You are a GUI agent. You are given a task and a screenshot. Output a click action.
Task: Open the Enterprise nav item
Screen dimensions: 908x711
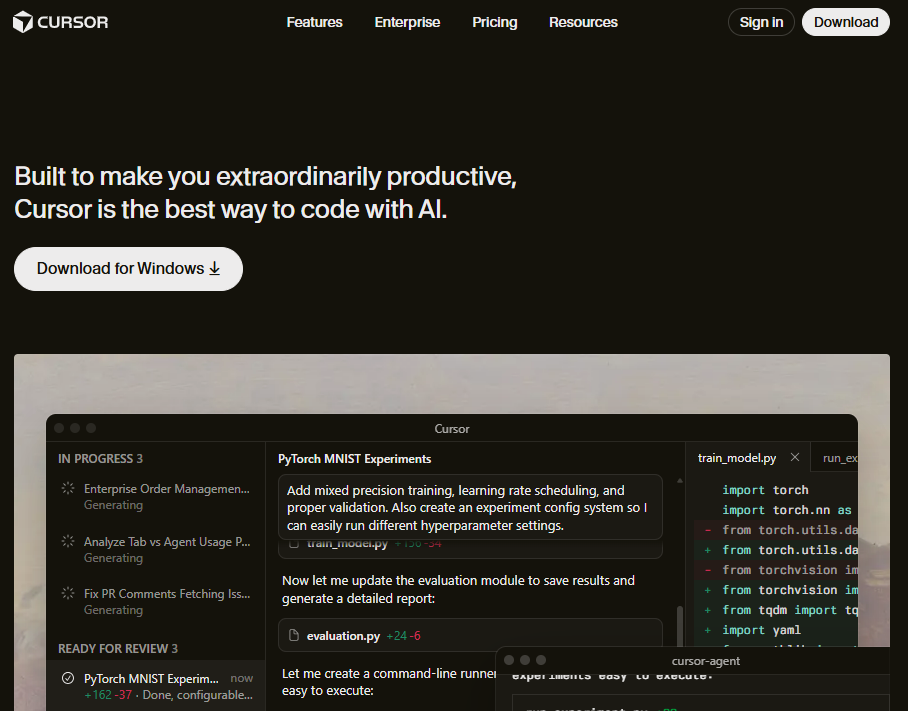point(407,22)
